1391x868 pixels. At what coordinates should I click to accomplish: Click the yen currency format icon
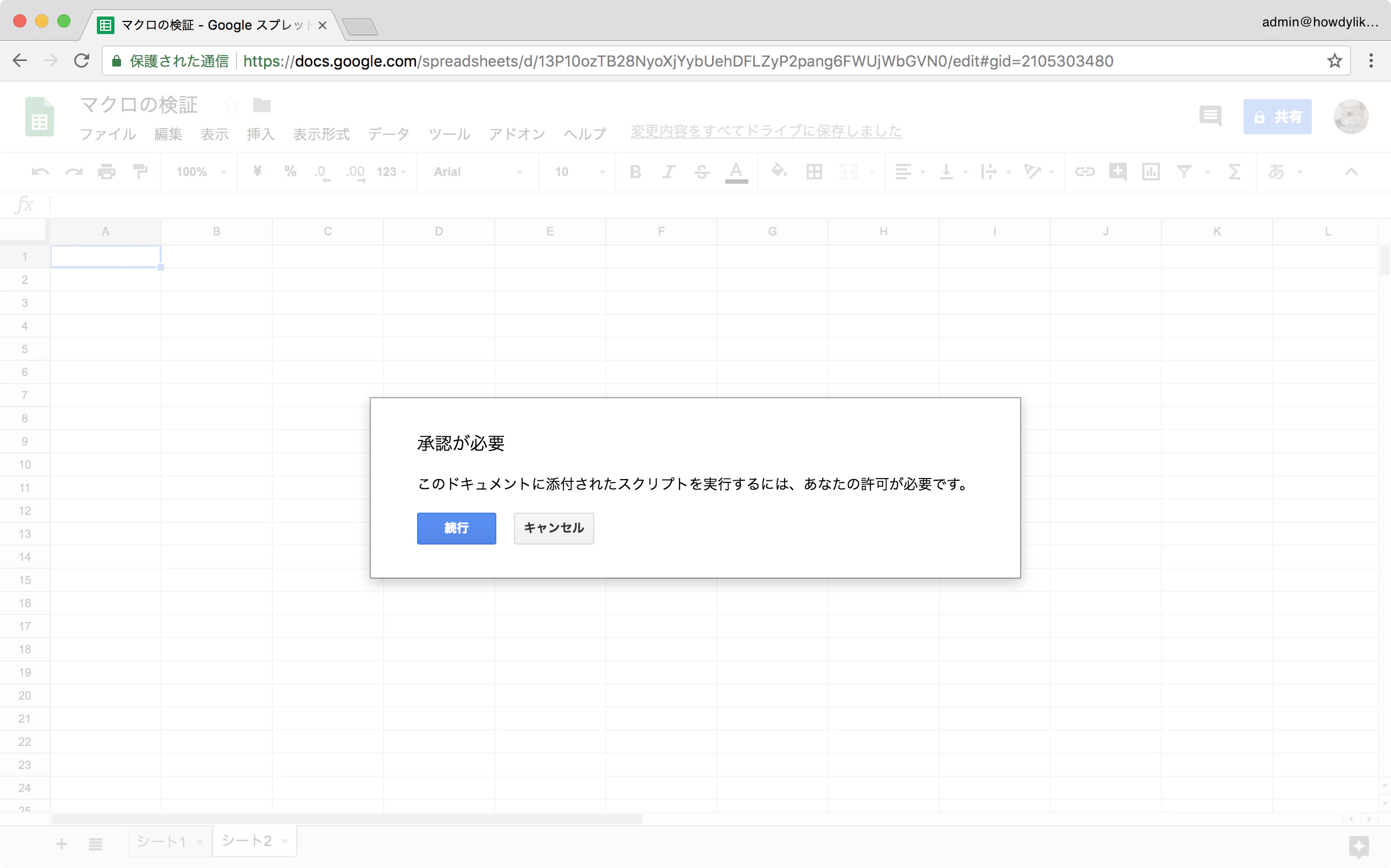pos(257,172)
